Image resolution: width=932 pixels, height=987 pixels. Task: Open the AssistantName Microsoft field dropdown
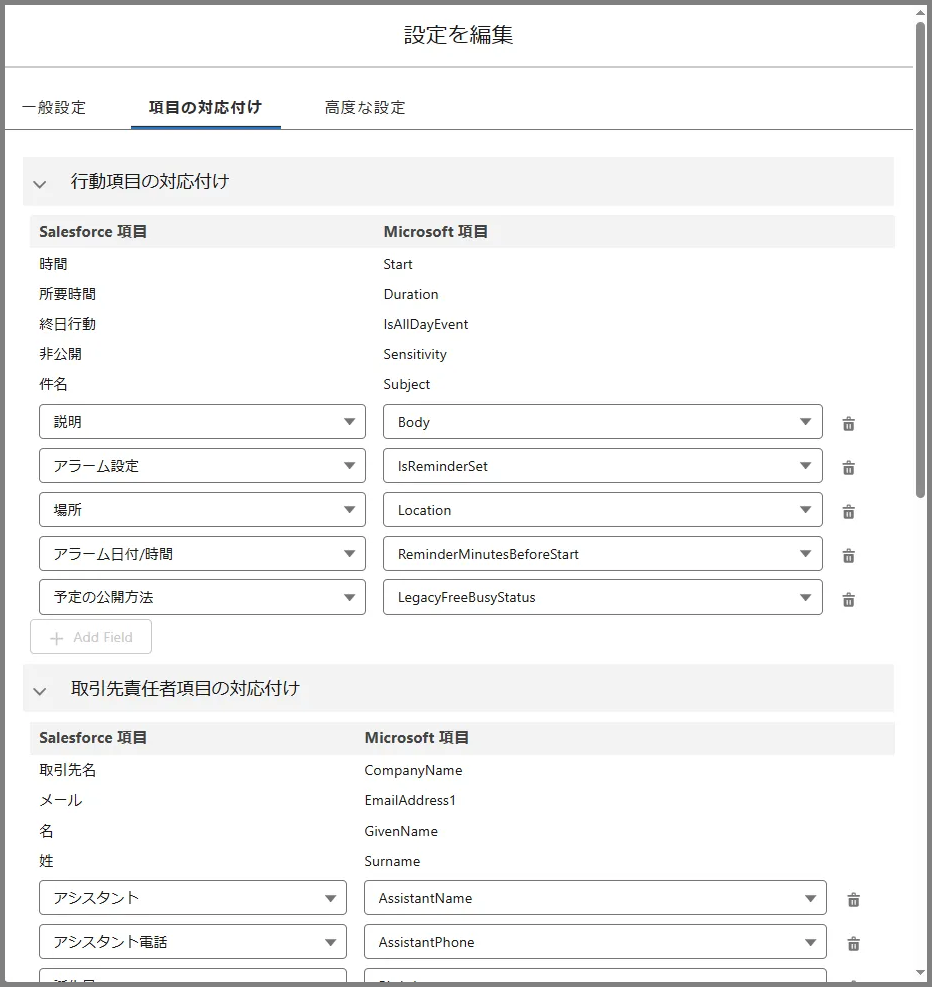coord(595,898)
